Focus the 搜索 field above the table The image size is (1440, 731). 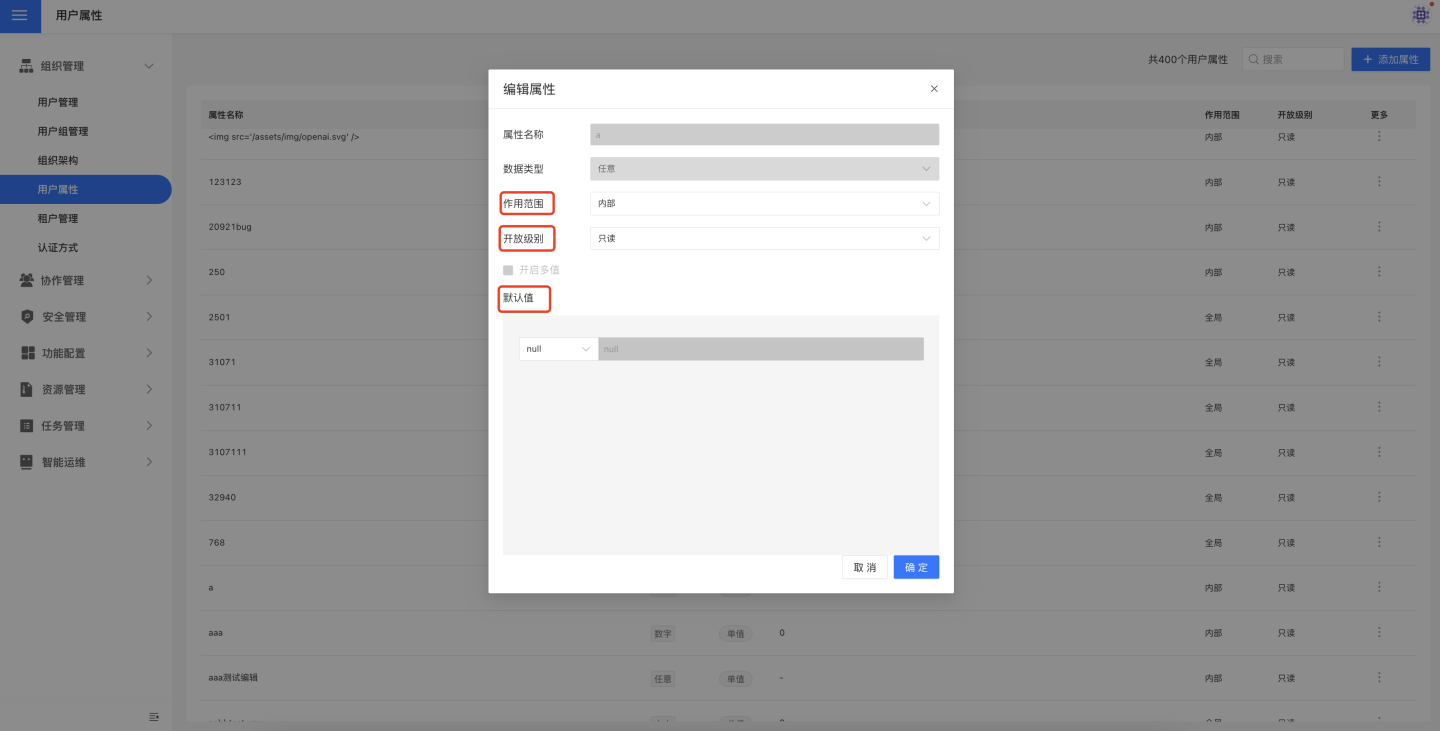coord(1293,59)
